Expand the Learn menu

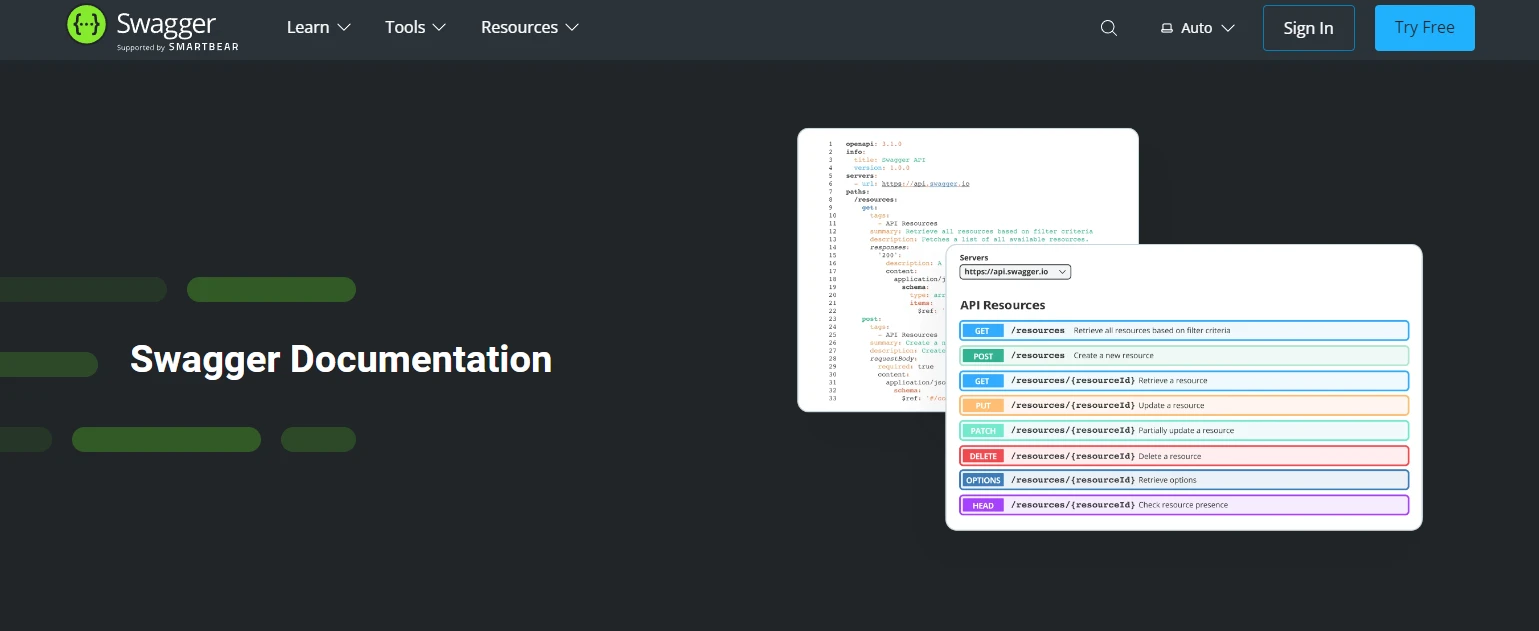point(318,28)
